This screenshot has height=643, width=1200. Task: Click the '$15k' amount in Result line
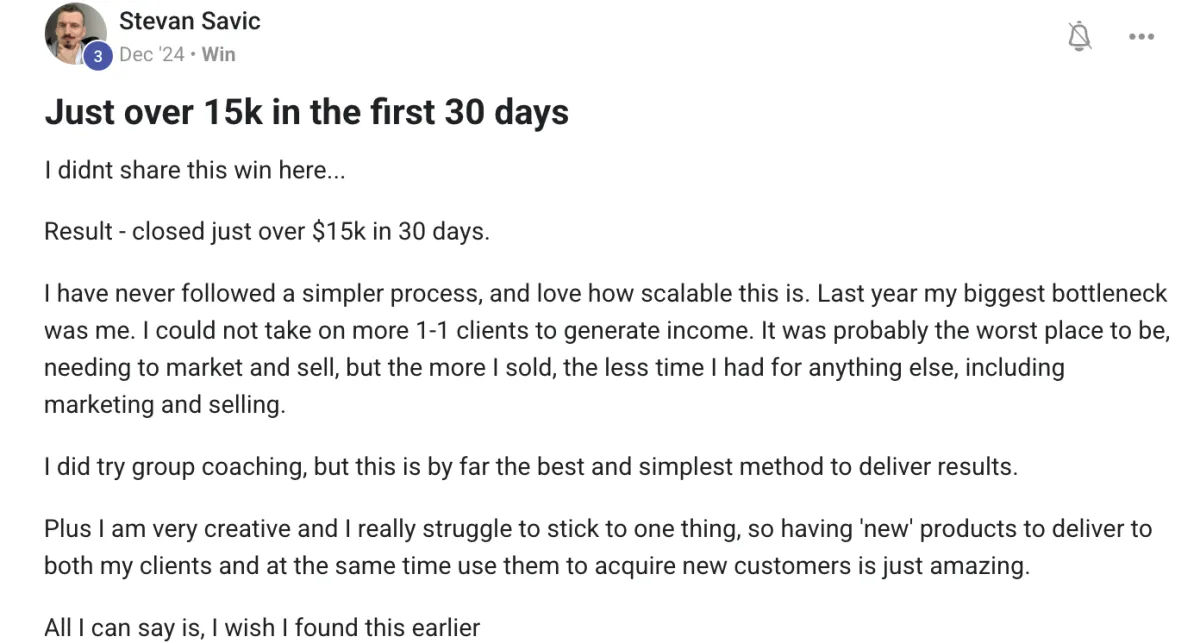coord(340,232)
